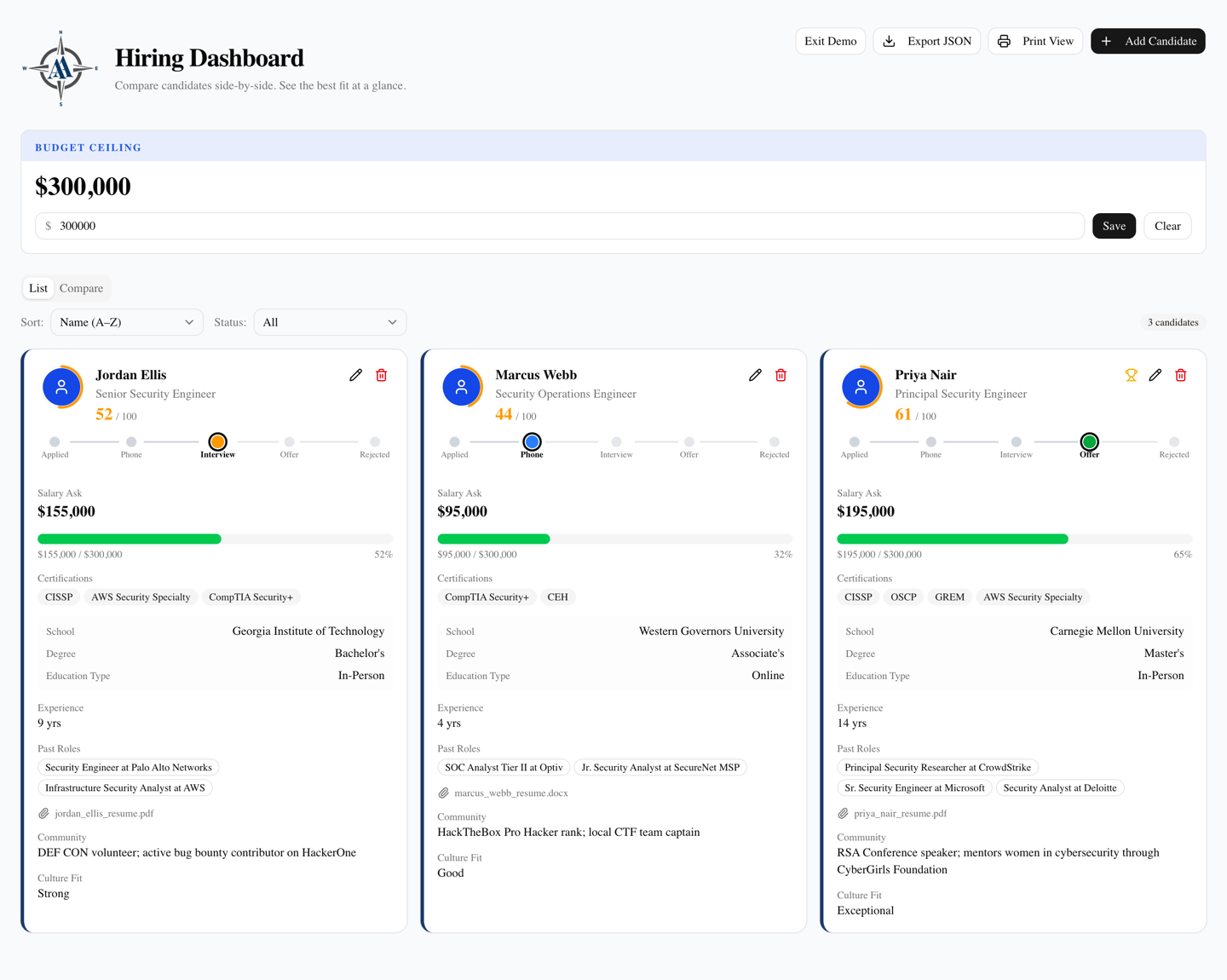The image size is (1227, 980).
Task: Switch to the Compare tab
Action: [81, 288]
